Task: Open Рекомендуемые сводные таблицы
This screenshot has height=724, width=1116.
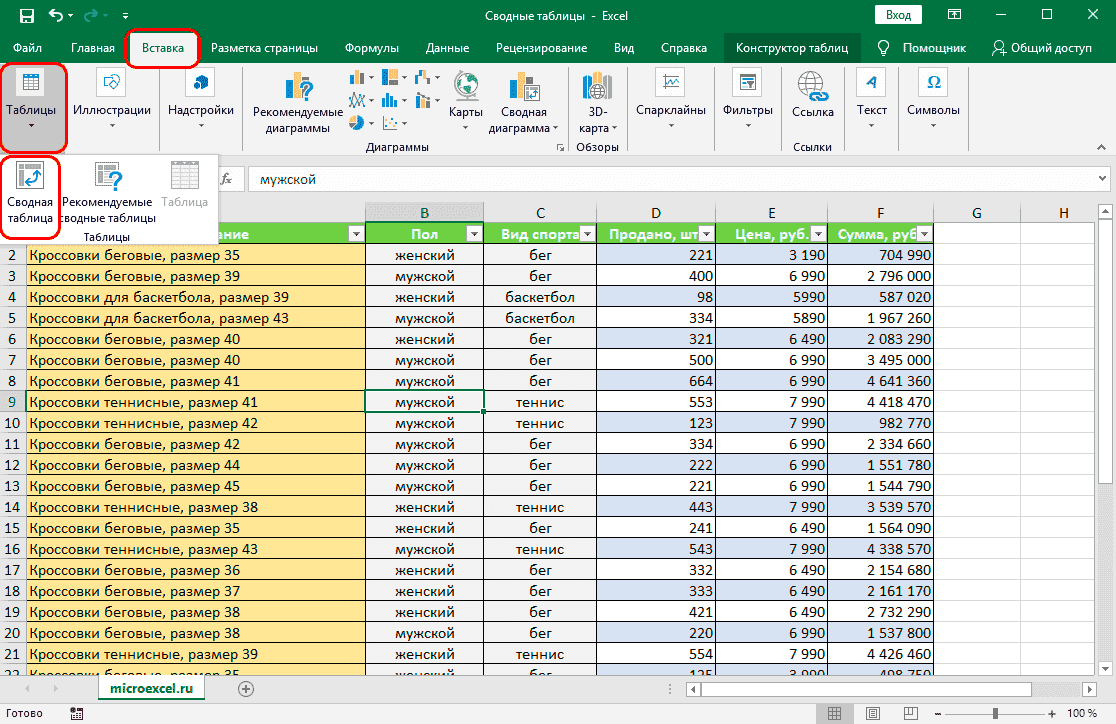Action: [108, 180]
